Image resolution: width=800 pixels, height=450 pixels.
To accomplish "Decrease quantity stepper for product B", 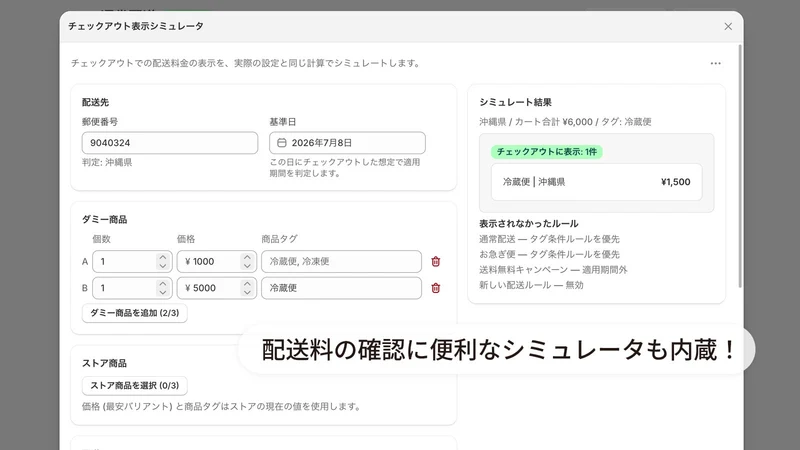I will 163,293.
